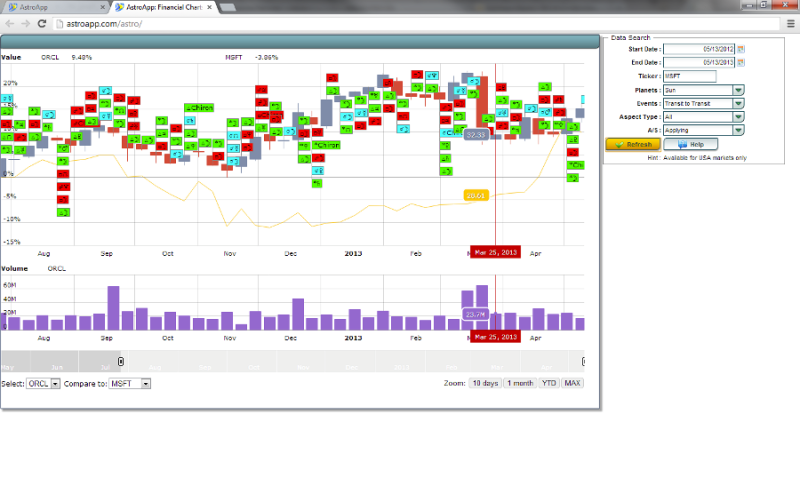The width and height of the screenshot is (800, 478).
Task: Open the new tab button
Action: pos(228,7)
